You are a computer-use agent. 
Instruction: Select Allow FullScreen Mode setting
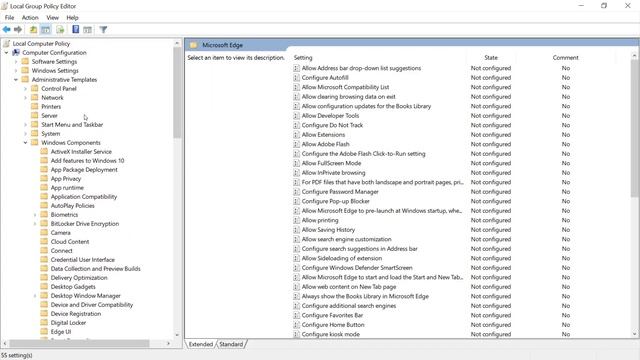point(331,163)
